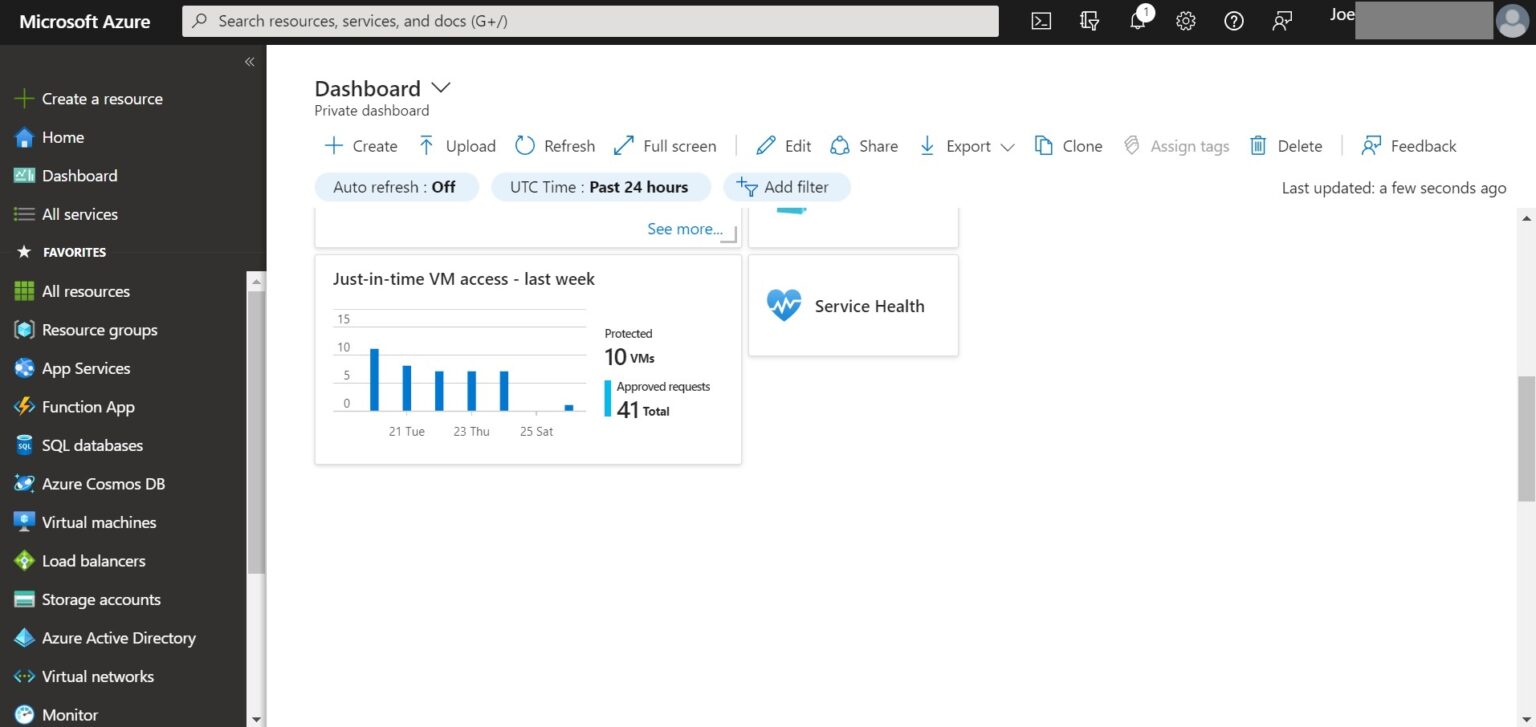
Task: Go to Home from the sidebar
Action: click(60, 137)
